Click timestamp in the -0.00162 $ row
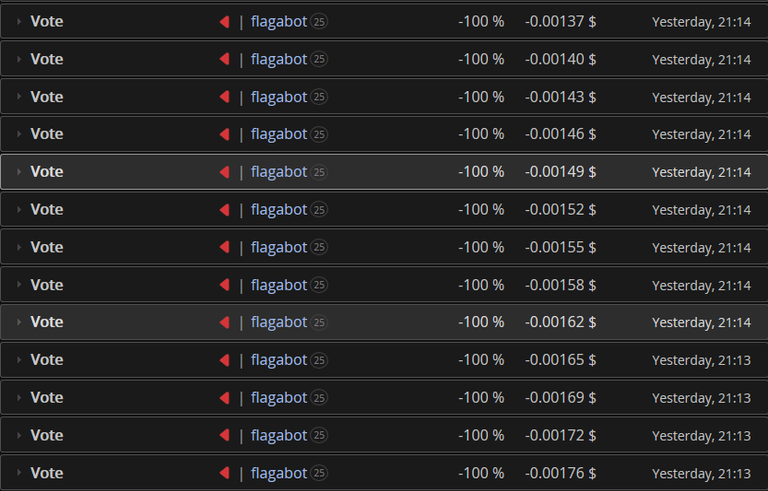 pyautogui.click(x=701, y=323)
